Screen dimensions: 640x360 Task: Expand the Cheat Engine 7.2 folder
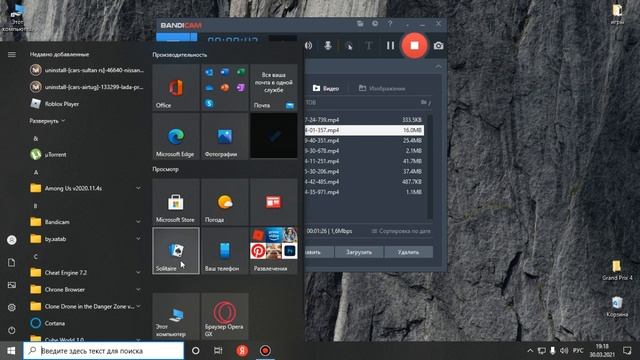pyautogui.click(x=87, y=272)
